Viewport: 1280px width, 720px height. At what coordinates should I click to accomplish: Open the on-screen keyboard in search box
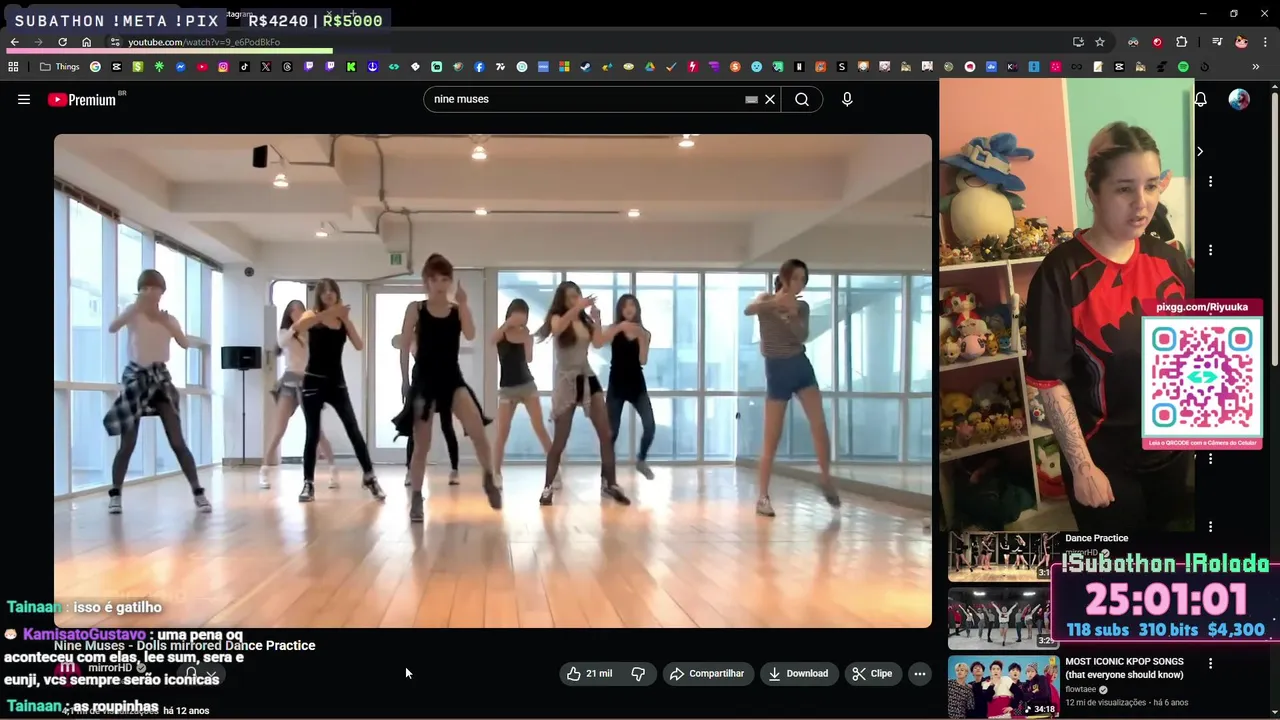[751, 99]
